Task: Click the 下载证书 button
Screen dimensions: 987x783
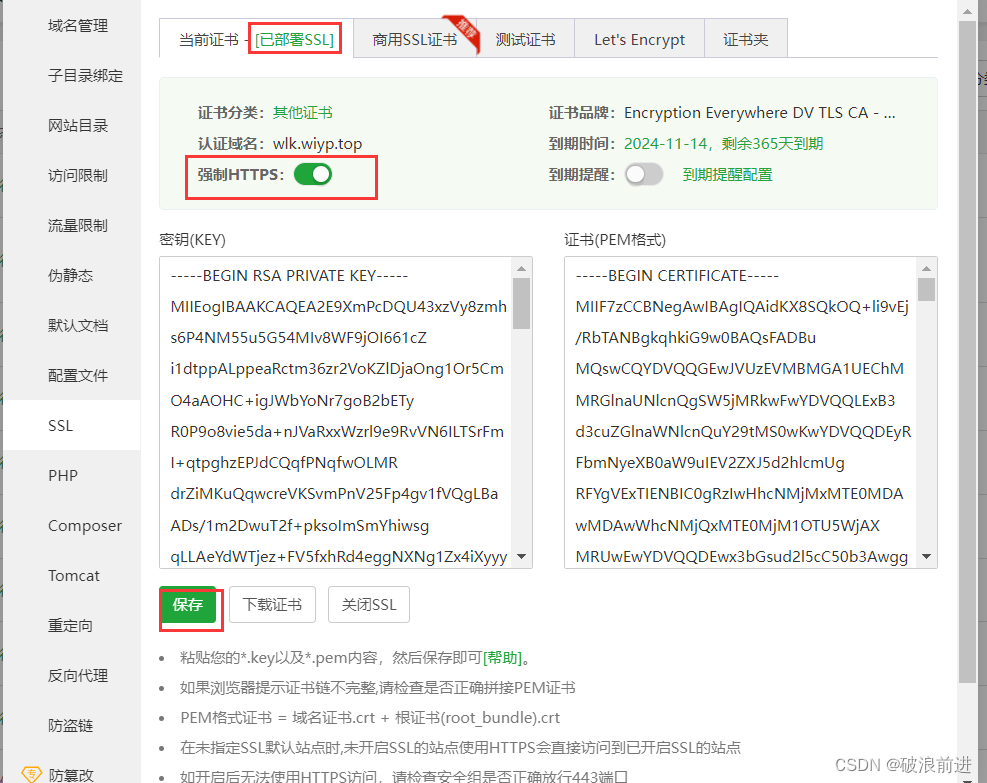Action: click(x=272, y=604)
